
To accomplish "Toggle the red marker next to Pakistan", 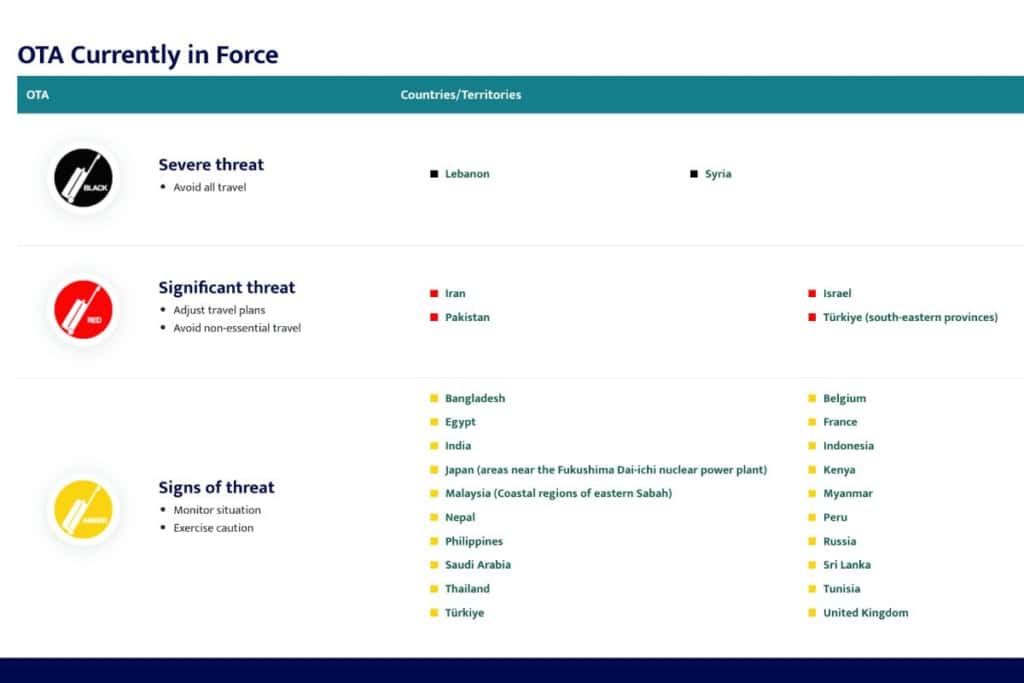I will (434, 317).
